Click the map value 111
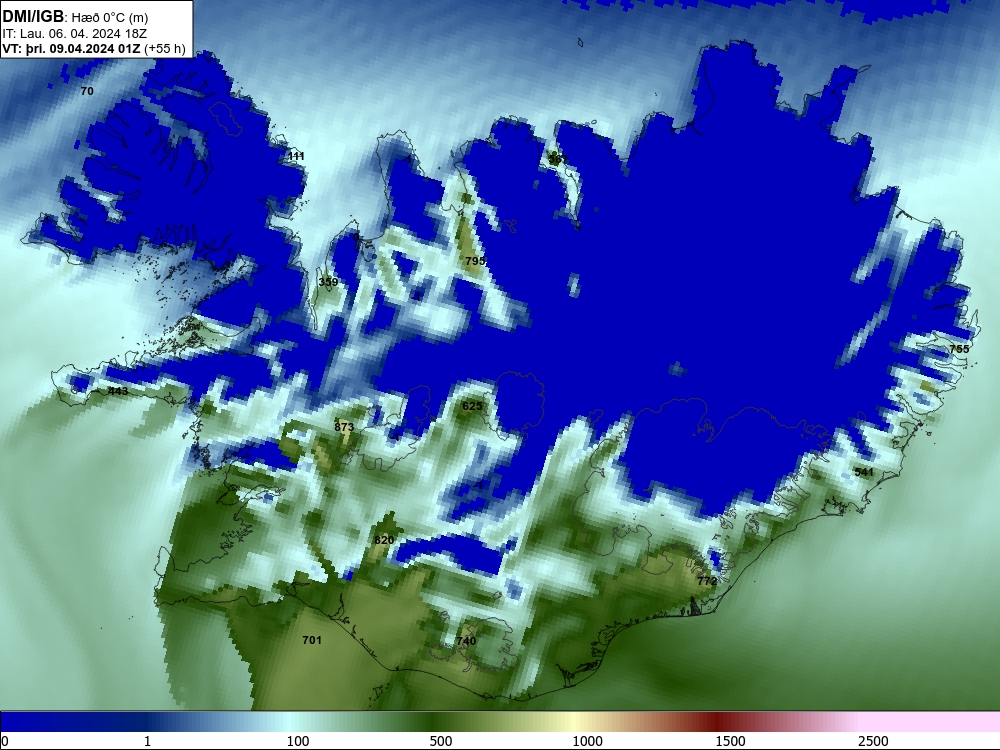1000x750 pixels. click(x=297, y=156)
